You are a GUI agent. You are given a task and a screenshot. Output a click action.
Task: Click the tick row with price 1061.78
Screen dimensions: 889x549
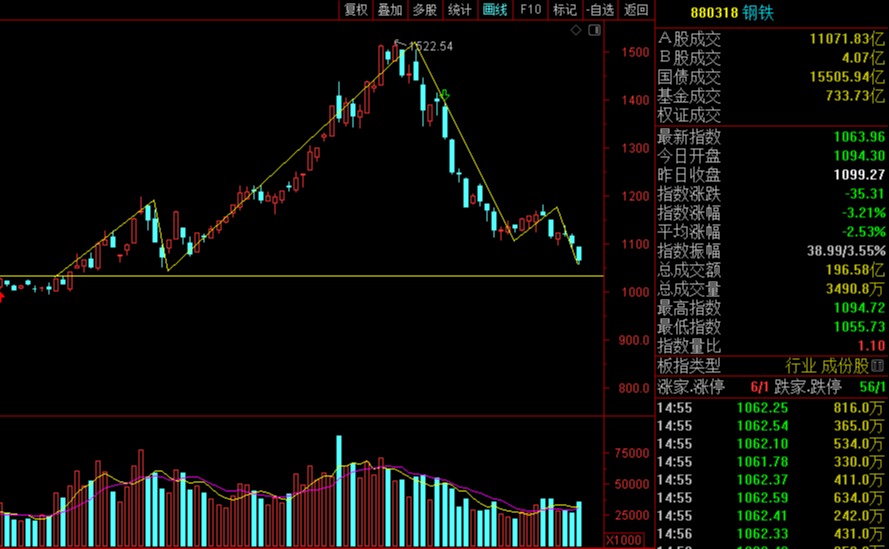(771, 462)
